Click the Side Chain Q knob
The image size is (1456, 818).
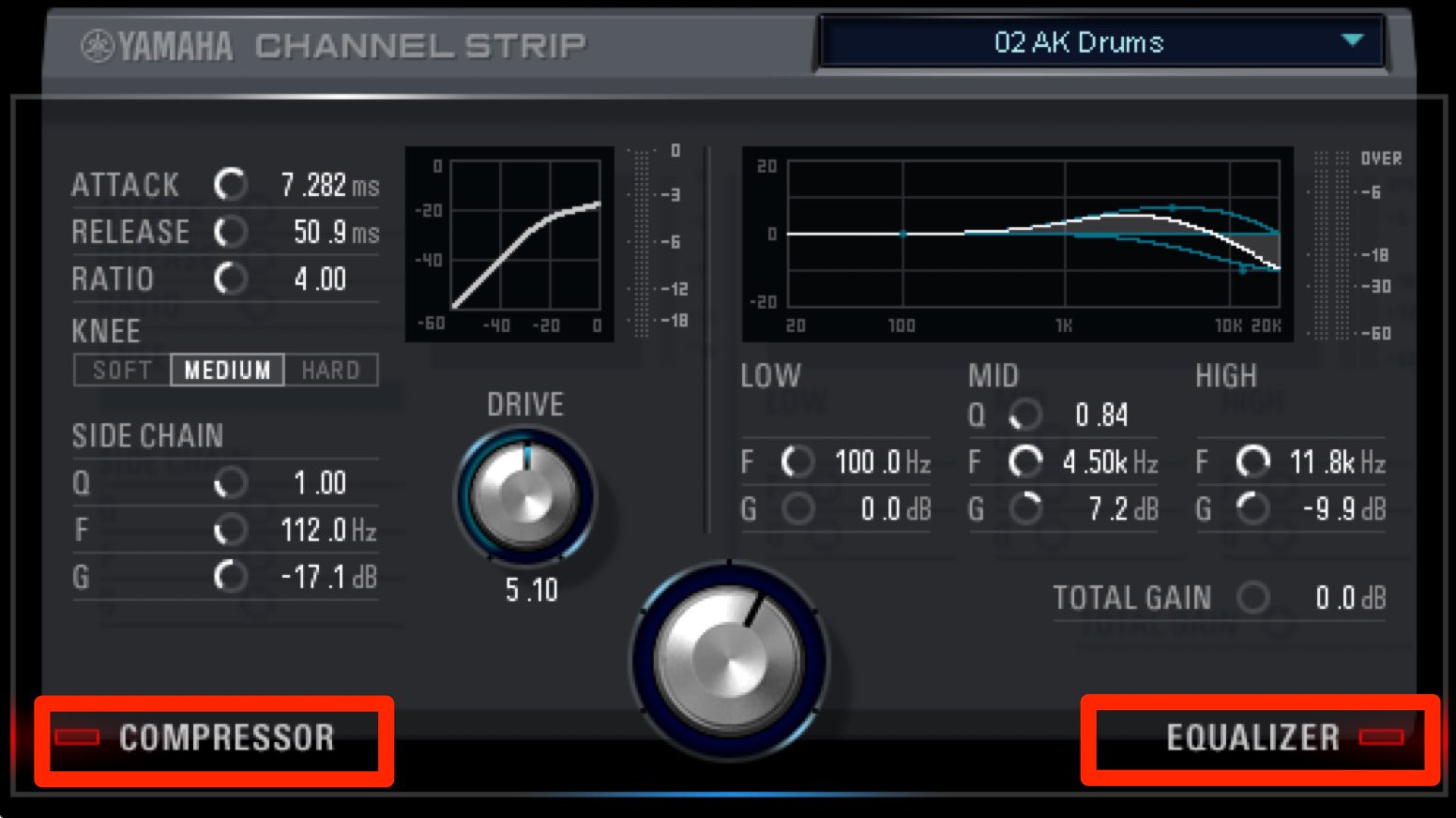(230, 483)
